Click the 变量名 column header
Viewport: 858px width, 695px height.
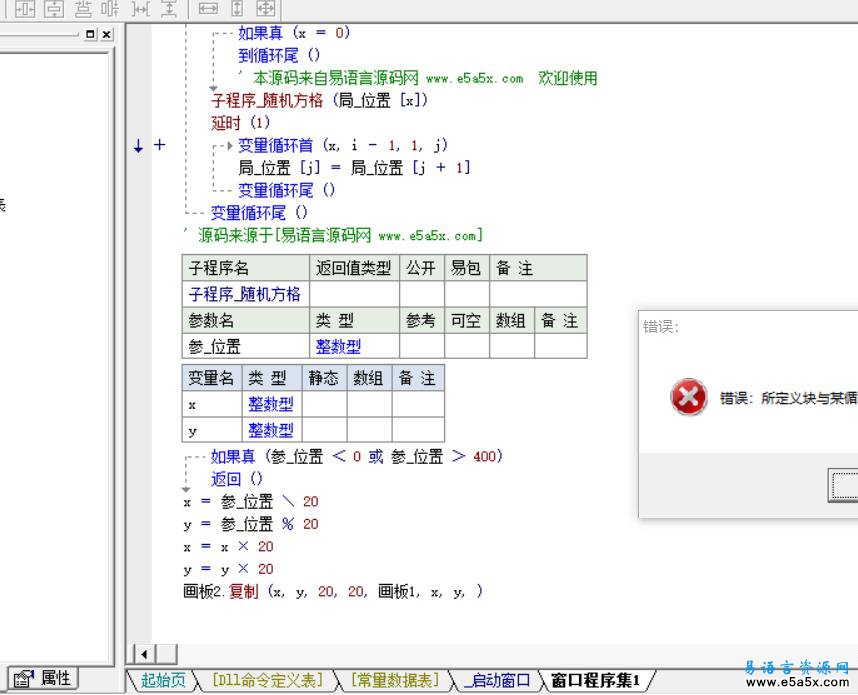[x=212, y=378]
